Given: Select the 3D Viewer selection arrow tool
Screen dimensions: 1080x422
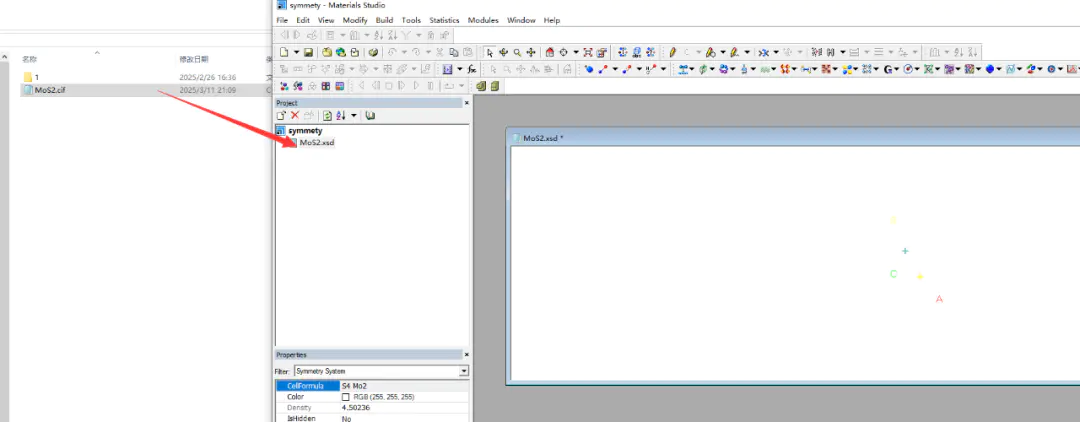Looking at the screenshot, I should [x=489, y=52].
